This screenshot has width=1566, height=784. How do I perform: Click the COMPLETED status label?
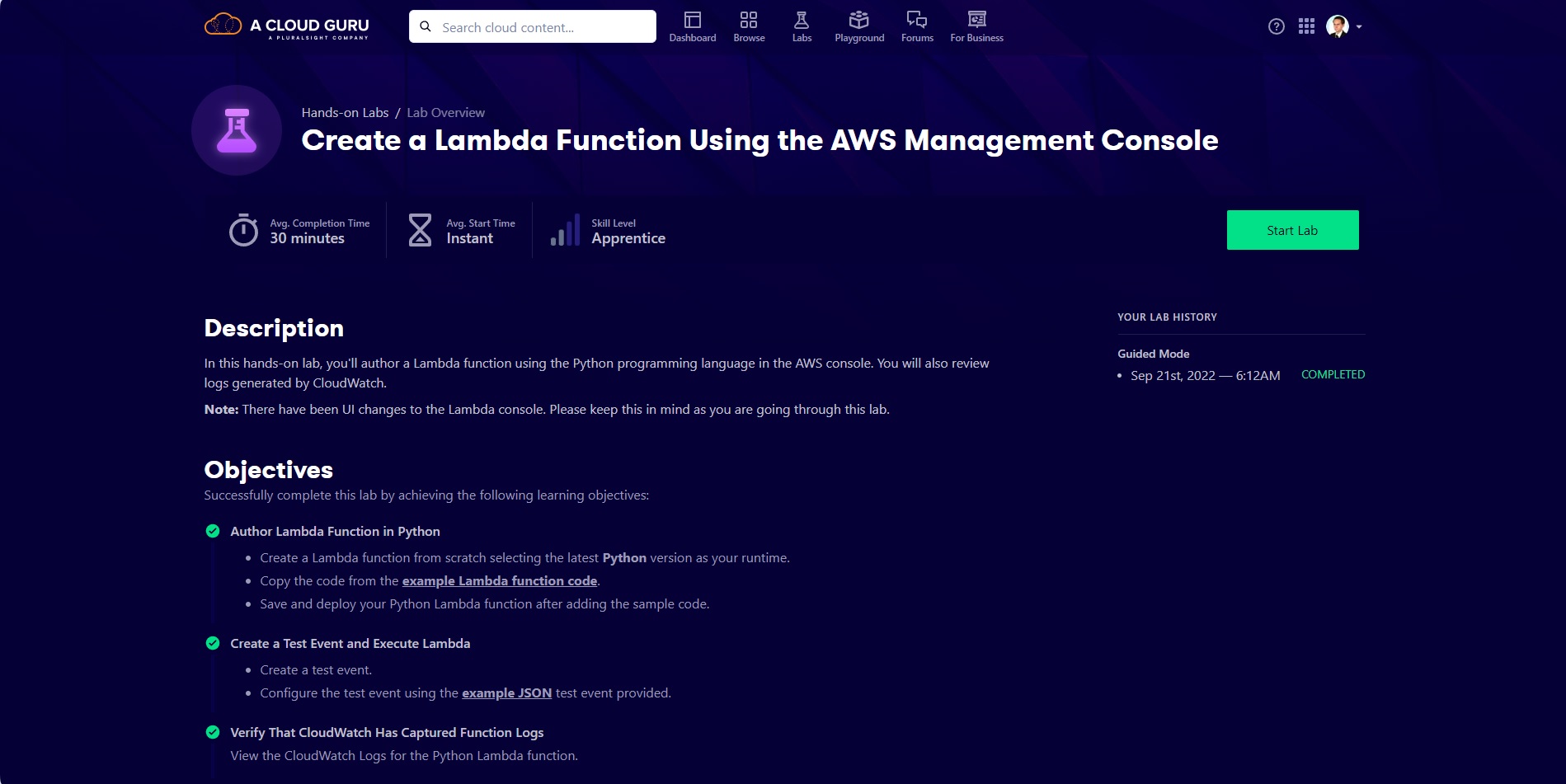coord(1333,374)
